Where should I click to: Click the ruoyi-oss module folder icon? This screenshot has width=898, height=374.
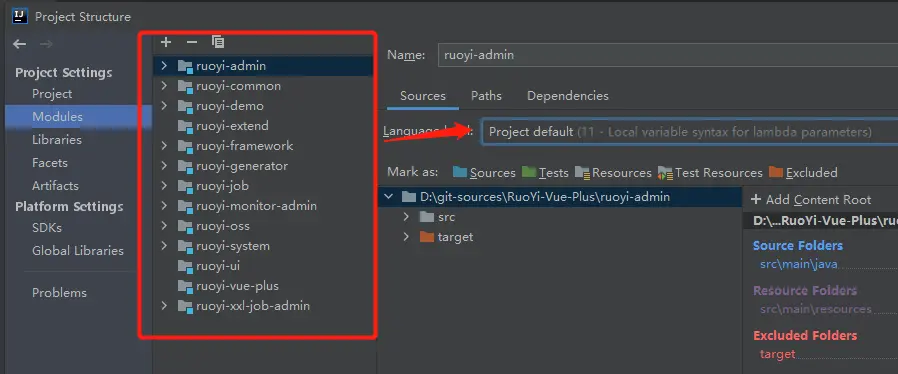click(x=185, y=226)
